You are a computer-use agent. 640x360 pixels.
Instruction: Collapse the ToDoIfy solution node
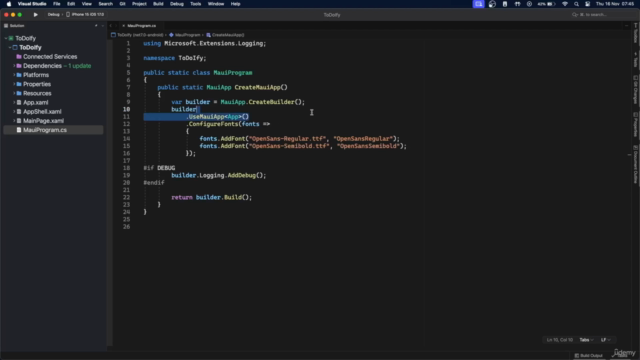[6, 38]
